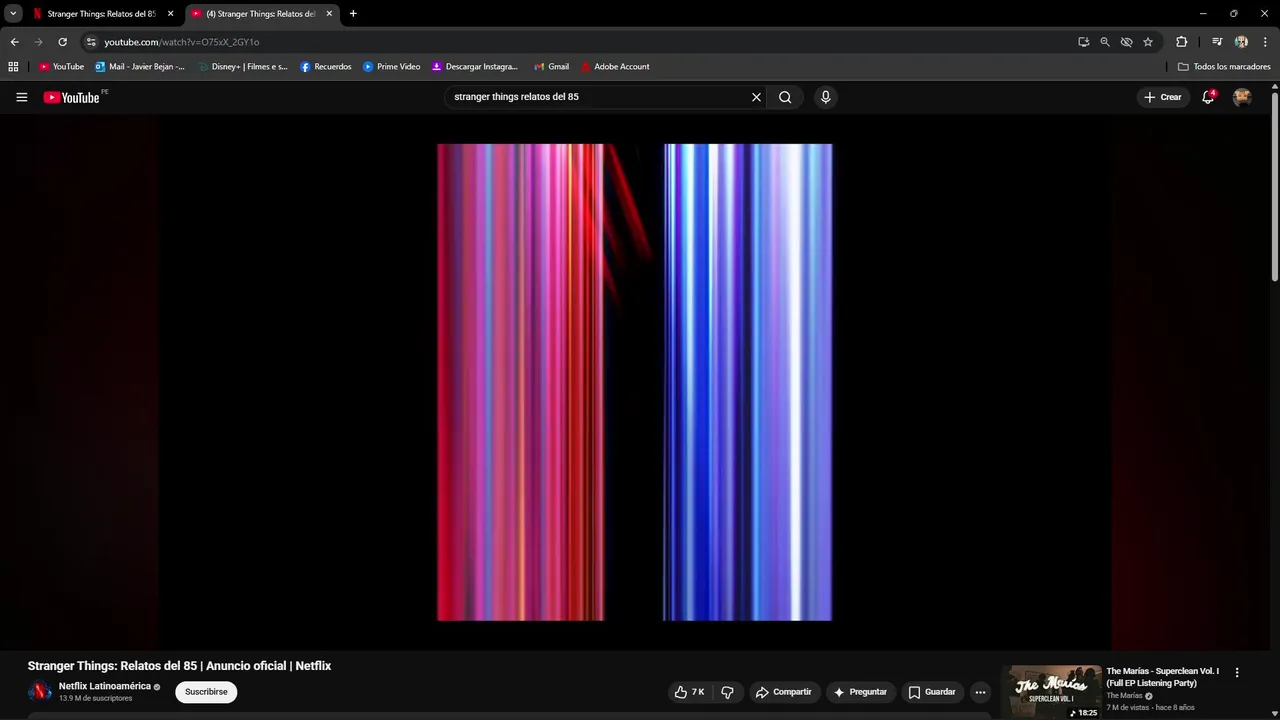Open the crossed-eye tracking protection icon

tap(1126, 42)
